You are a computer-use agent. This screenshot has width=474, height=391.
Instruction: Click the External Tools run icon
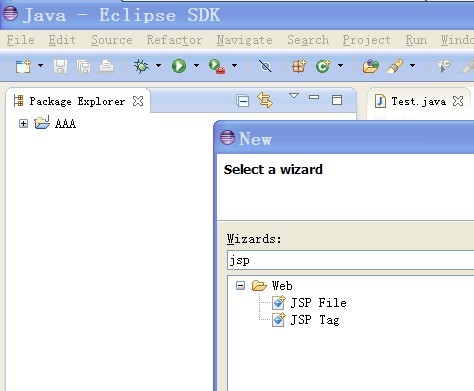click(217, 66)
